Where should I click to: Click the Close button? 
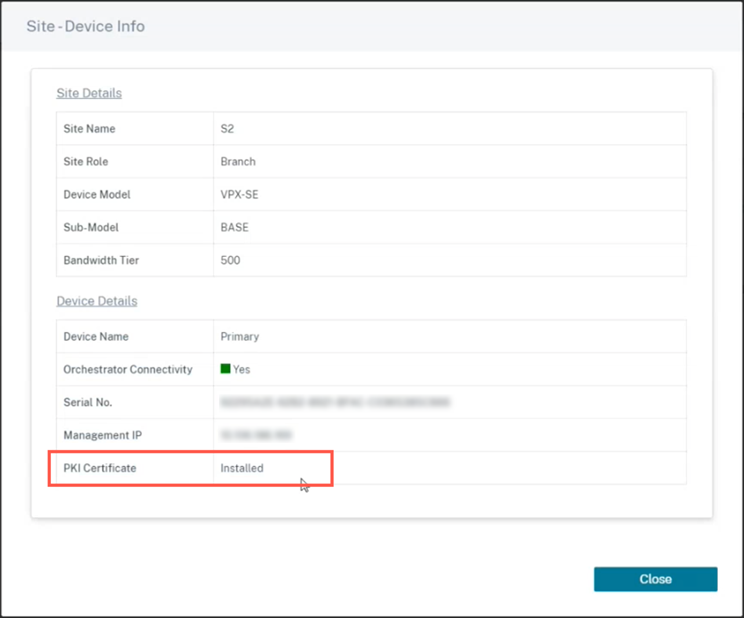click(x=655, y=579)
